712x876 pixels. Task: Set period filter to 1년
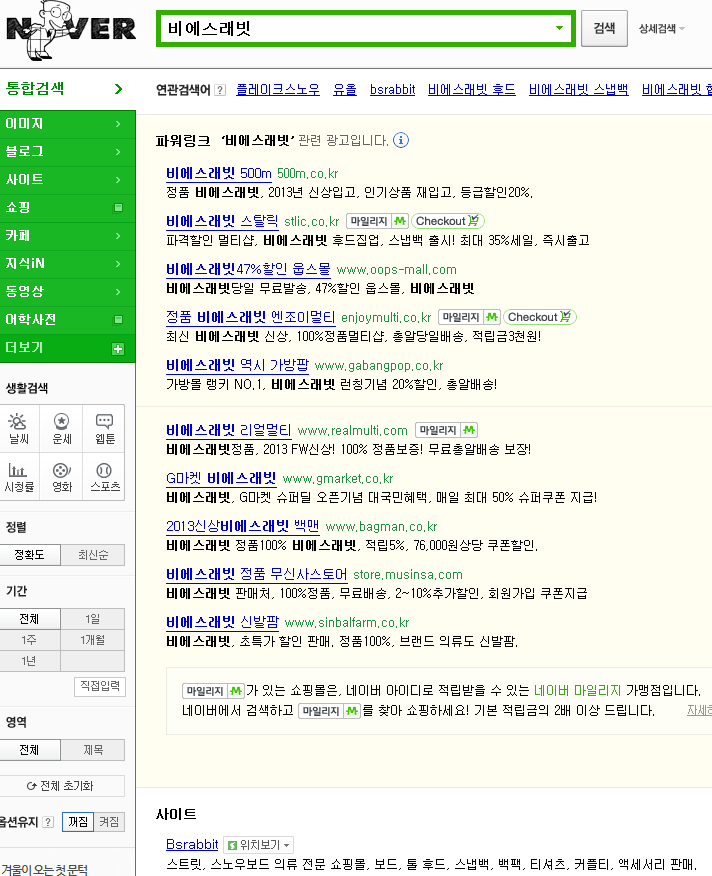30,661
